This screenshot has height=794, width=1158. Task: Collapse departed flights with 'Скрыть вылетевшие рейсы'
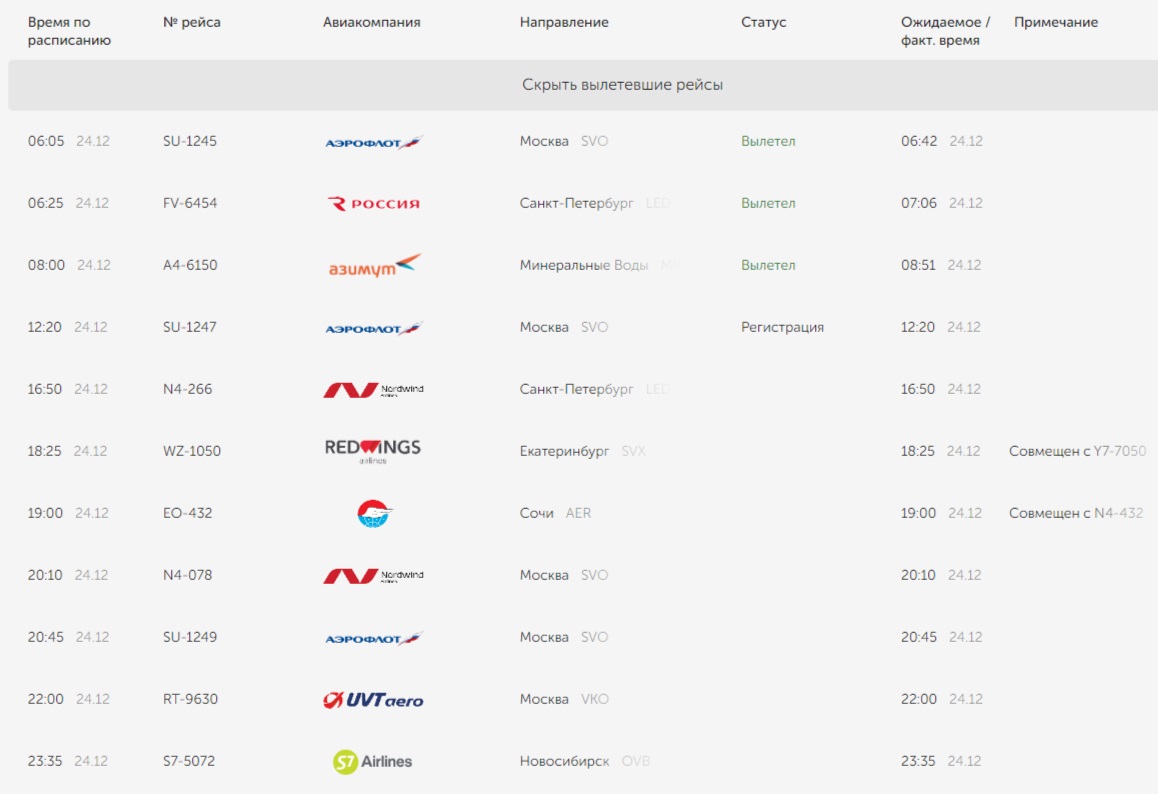coord(622,85)
